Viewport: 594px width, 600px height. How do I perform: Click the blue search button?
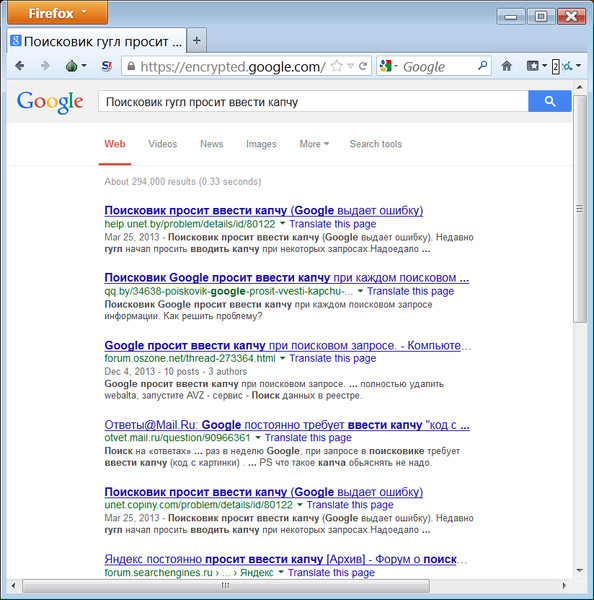click(550, 101)
